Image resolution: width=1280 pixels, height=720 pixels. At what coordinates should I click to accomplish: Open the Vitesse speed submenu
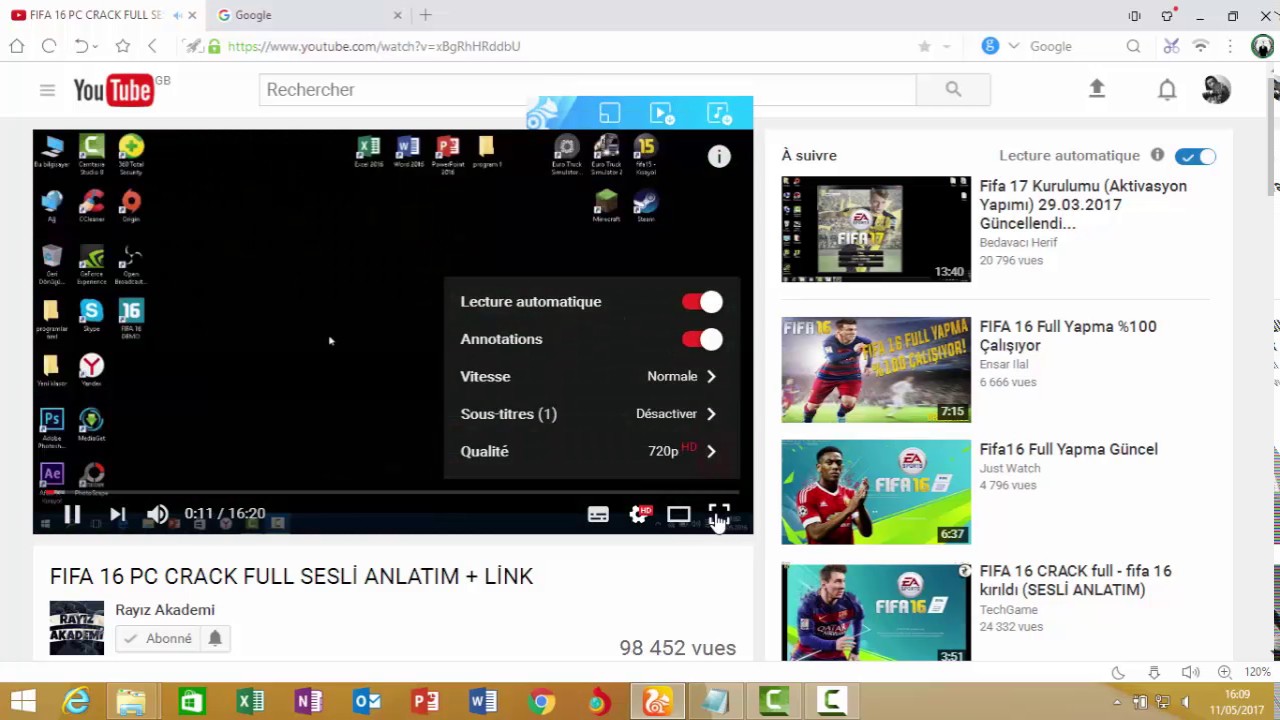tap(591, 377)
